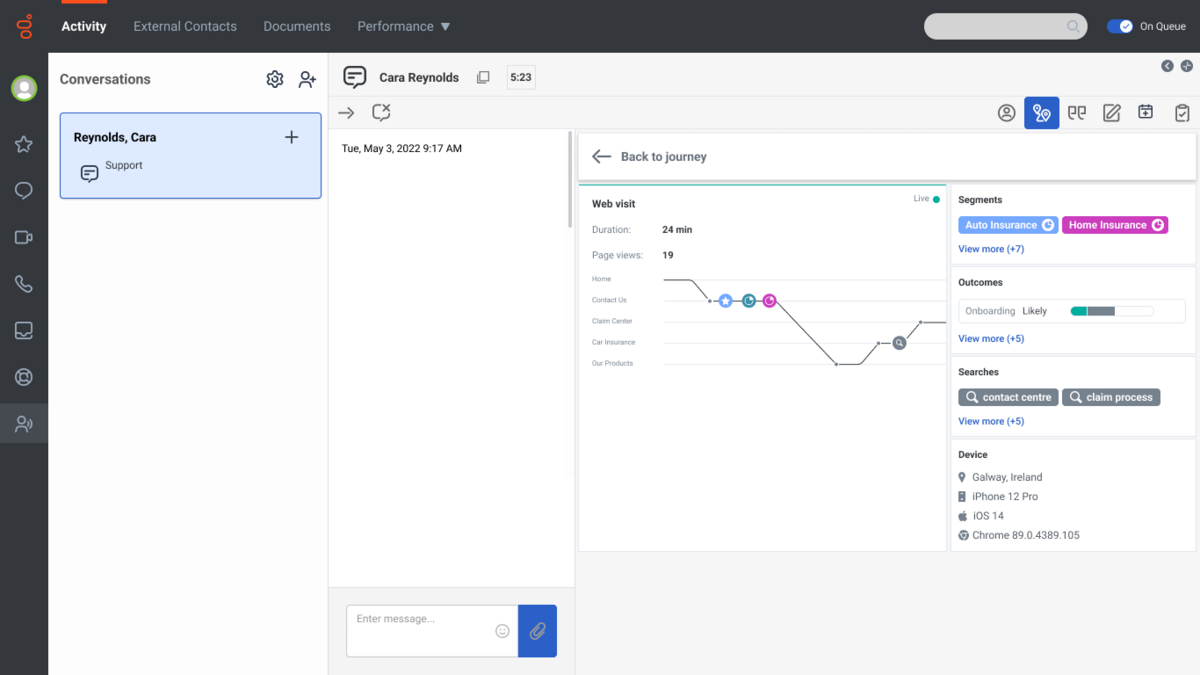Click top search input box
The height and width of the screenshot is (675, 1200).
tap(1006, 26)
